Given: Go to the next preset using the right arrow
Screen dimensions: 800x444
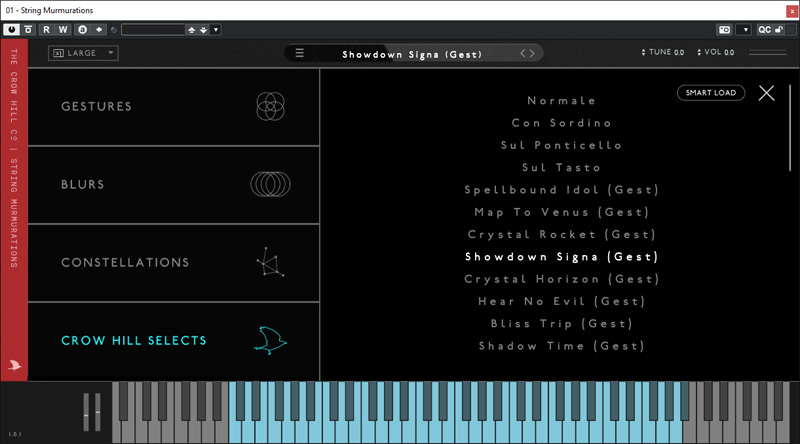Looking at the screenshot, I should coord(532,53).
